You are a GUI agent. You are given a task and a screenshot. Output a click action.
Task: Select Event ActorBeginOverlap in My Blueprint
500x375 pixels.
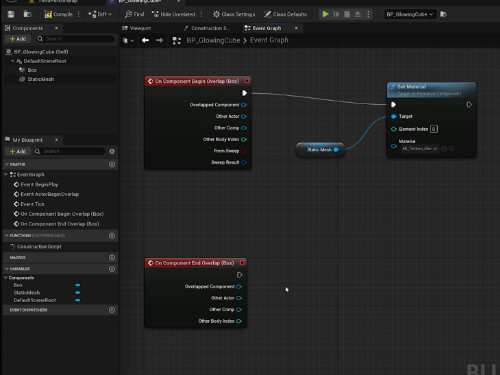[x=46, y=194]
